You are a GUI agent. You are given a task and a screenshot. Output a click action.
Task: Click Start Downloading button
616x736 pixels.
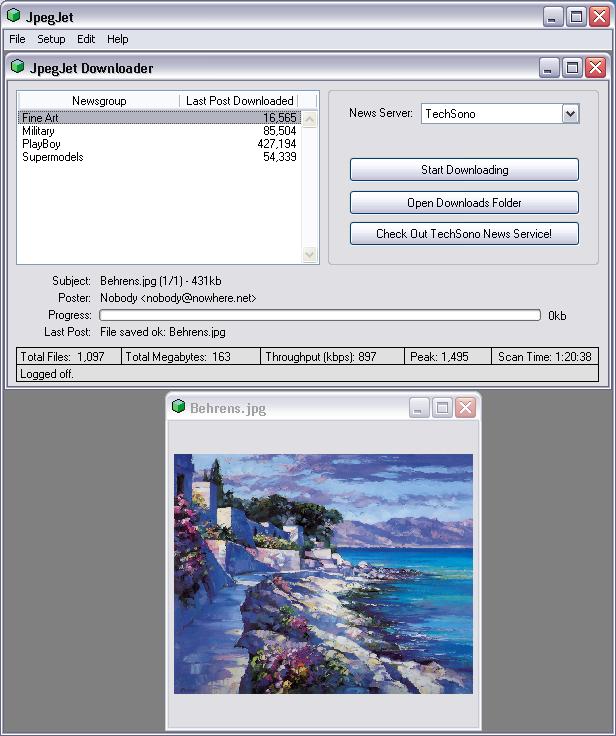click(464, 169)
